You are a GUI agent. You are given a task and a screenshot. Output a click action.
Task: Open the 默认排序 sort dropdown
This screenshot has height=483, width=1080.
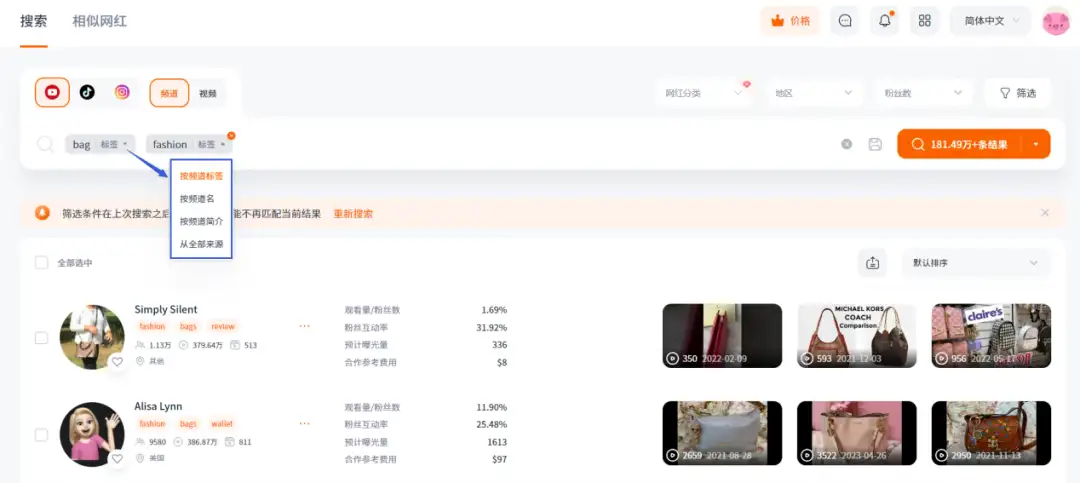(976, 263)
